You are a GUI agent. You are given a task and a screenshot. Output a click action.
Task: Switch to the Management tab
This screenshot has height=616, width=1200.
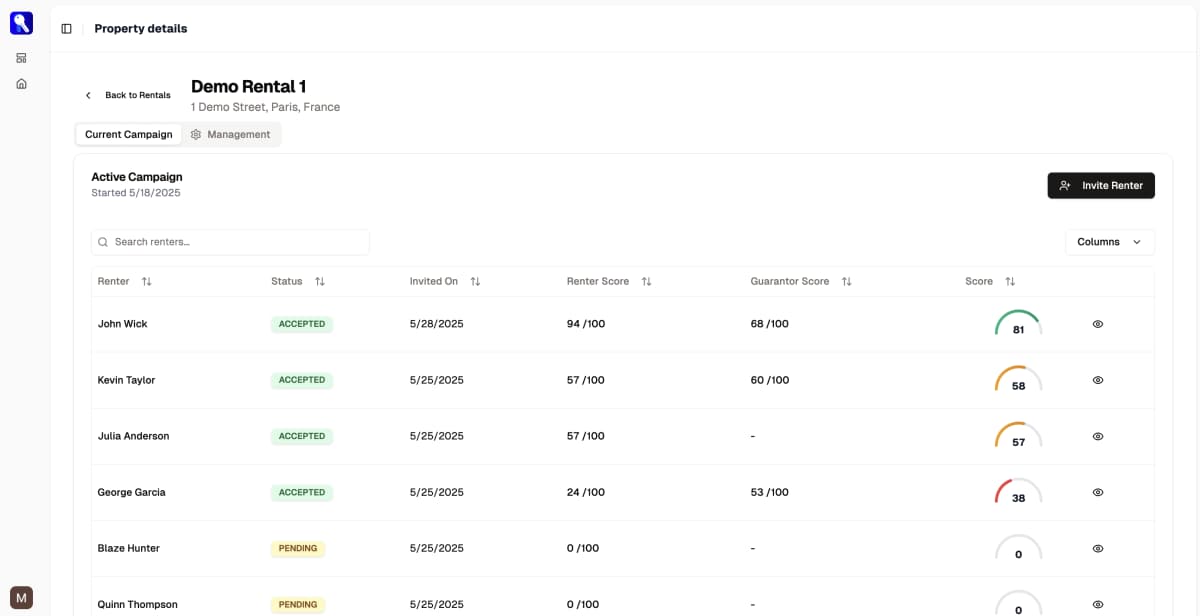[230, 135]
